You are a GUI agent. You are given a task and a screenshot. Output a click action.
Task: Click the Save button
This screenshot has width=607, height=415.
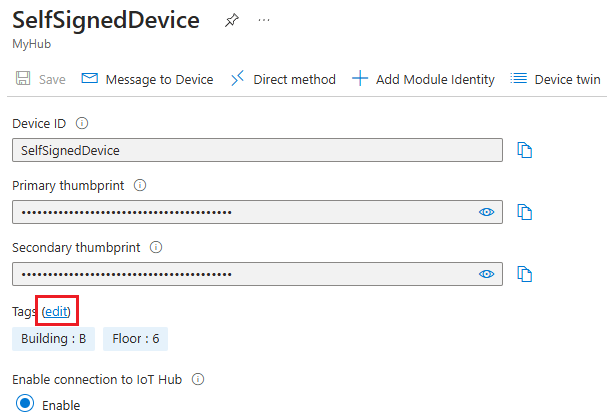coord(41,79)
